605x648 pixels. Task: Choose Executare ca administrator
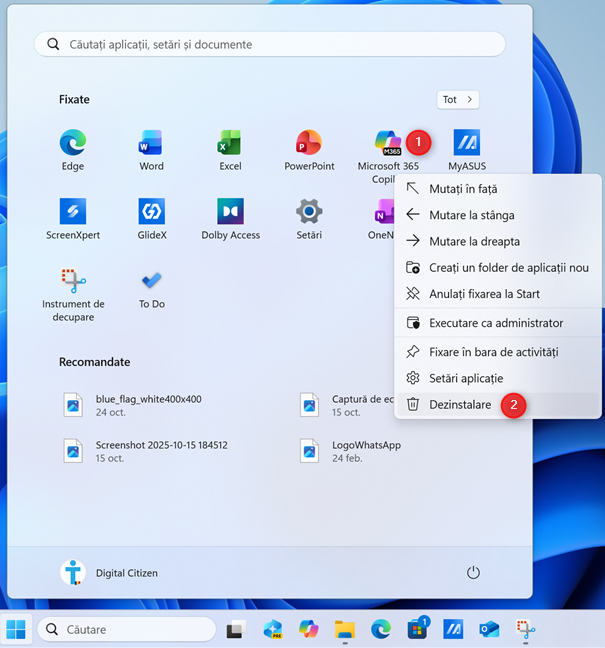click(498, 323)
